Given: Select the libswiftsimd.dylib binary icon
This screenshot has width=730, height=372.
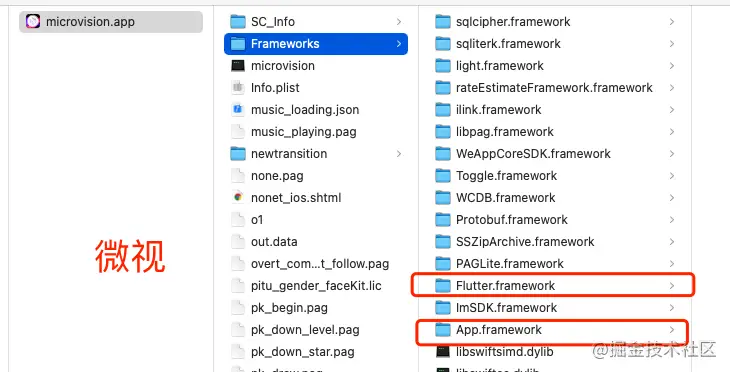Looking at the screenshot, I should [443, 352].
